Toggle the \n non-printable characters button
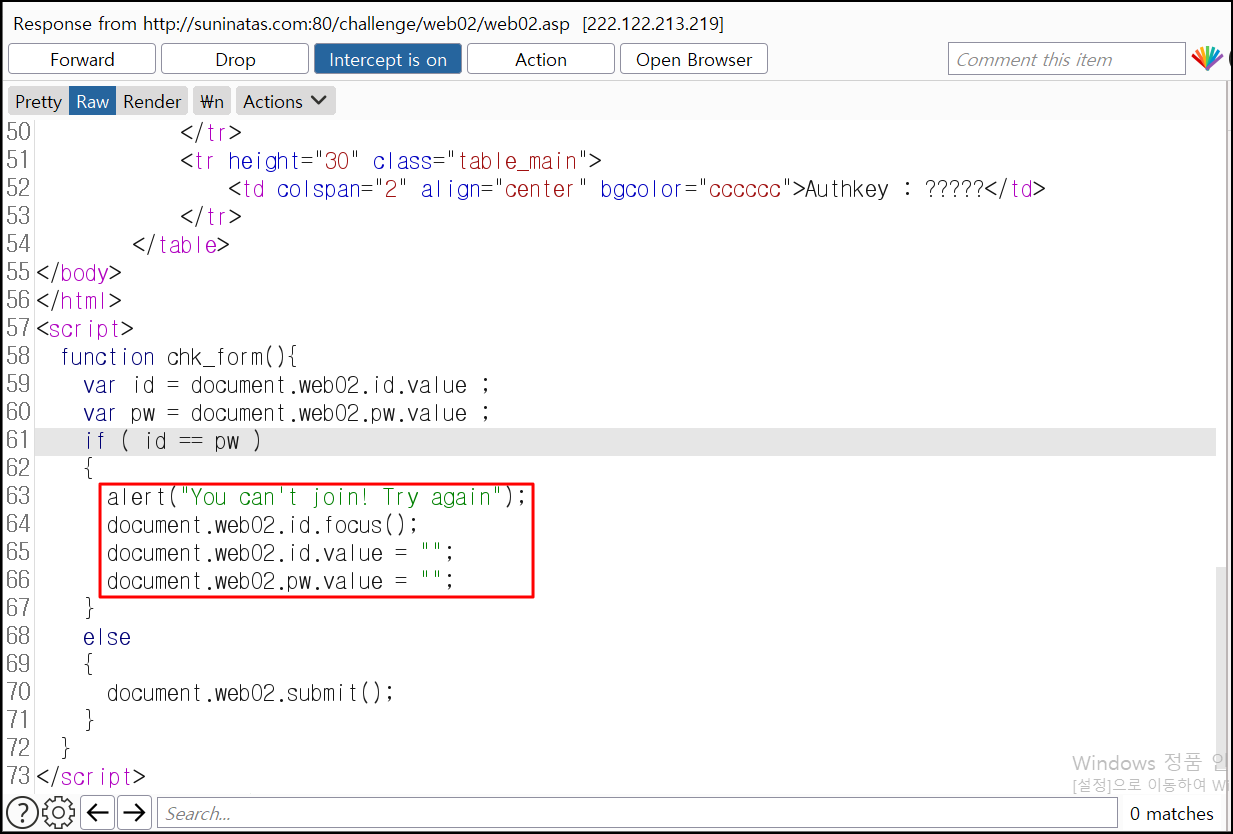1233x834 pixels. (x=212, y=101)
